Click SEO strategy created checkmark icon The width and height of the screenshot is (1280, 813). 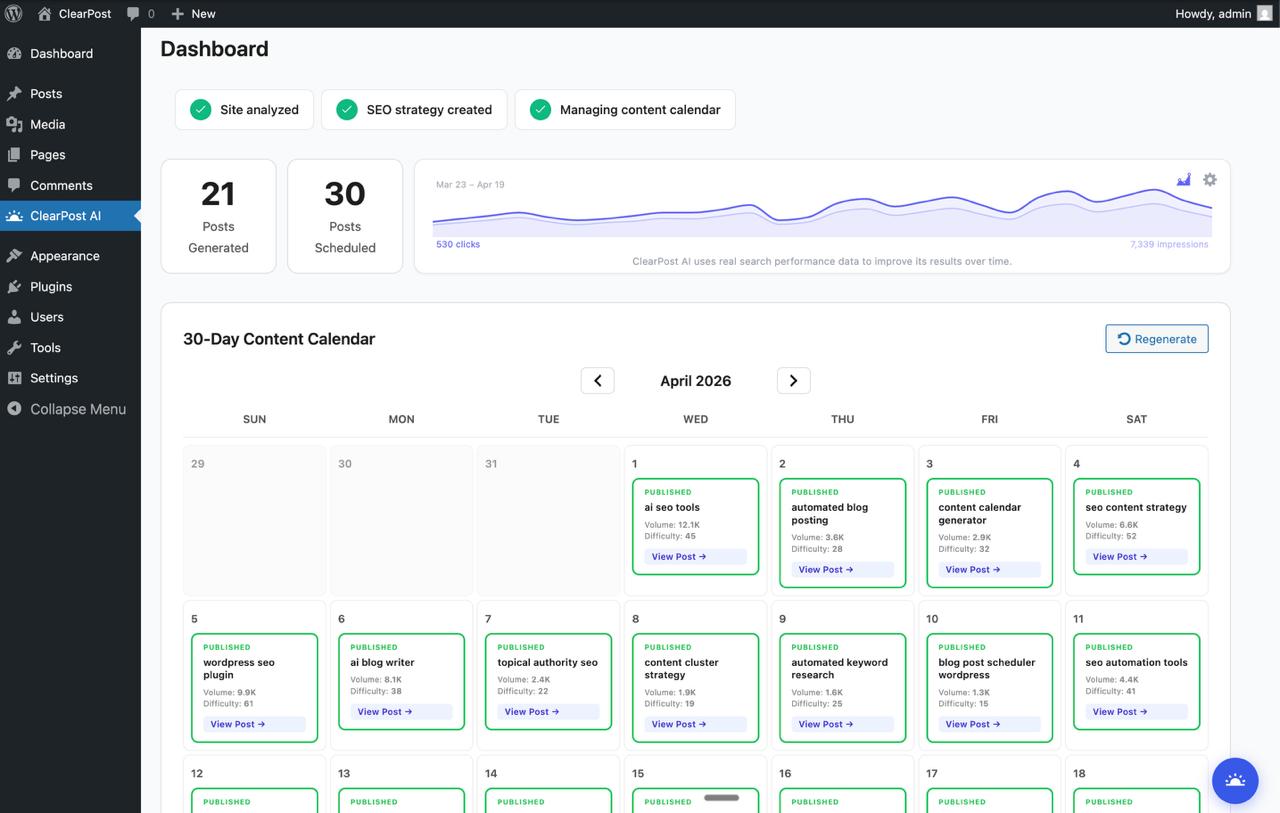point(347,110)
